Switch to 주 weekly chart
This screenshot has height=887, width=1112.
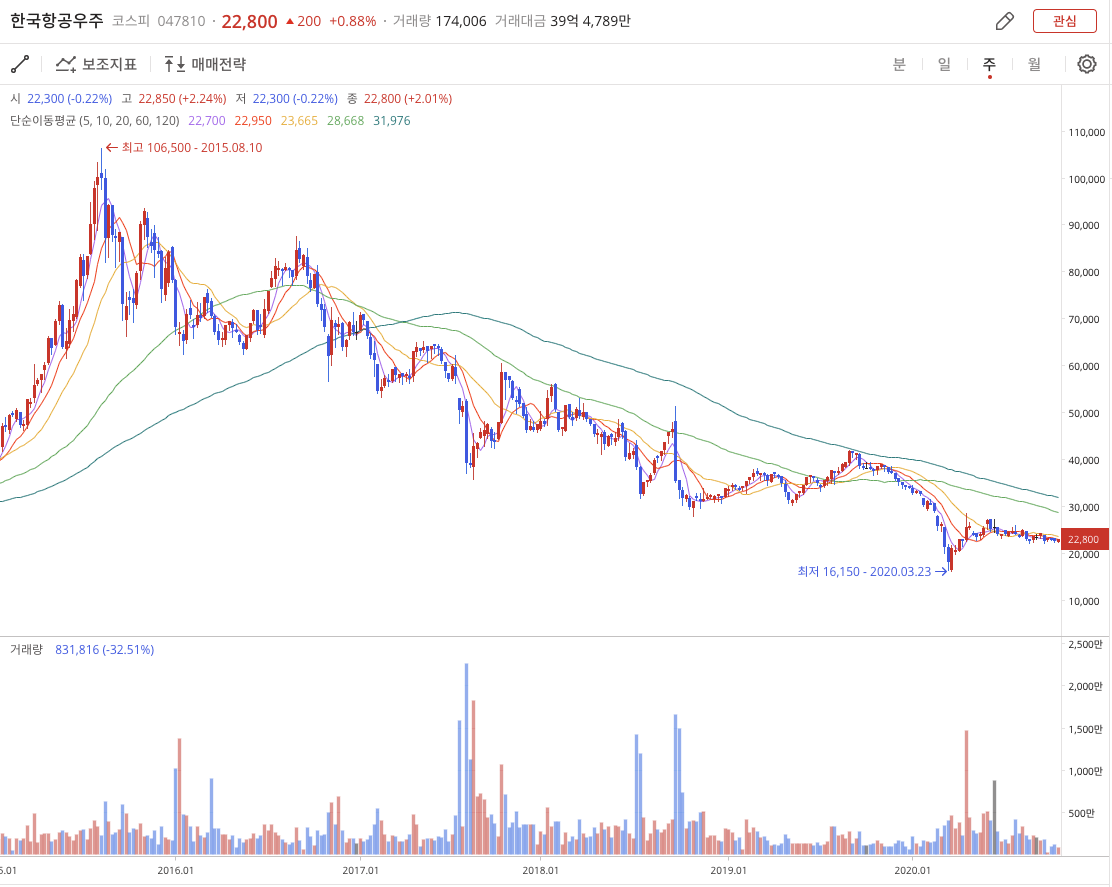tap(989, 64)
